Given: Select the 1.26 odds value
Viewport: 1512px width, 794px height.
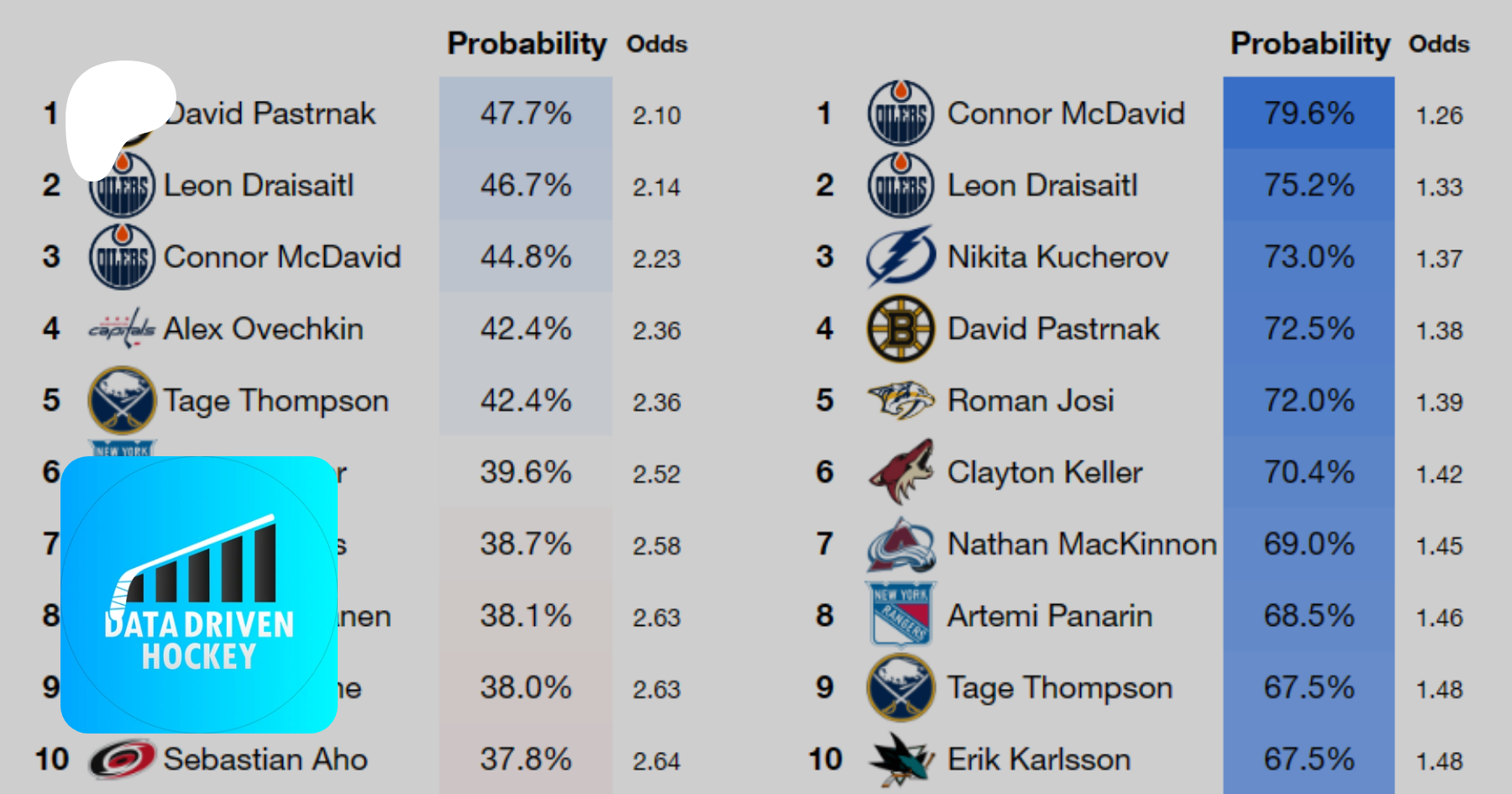Looking at the screenshot, I should [1439, 115].
